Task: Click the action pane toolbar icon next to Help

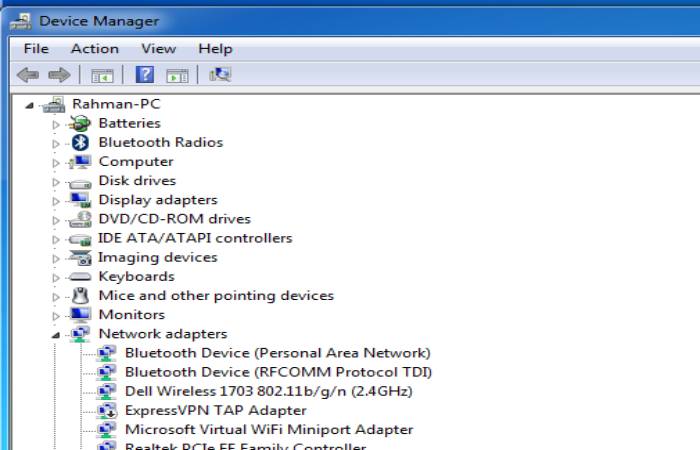Action: coord(177,75)
